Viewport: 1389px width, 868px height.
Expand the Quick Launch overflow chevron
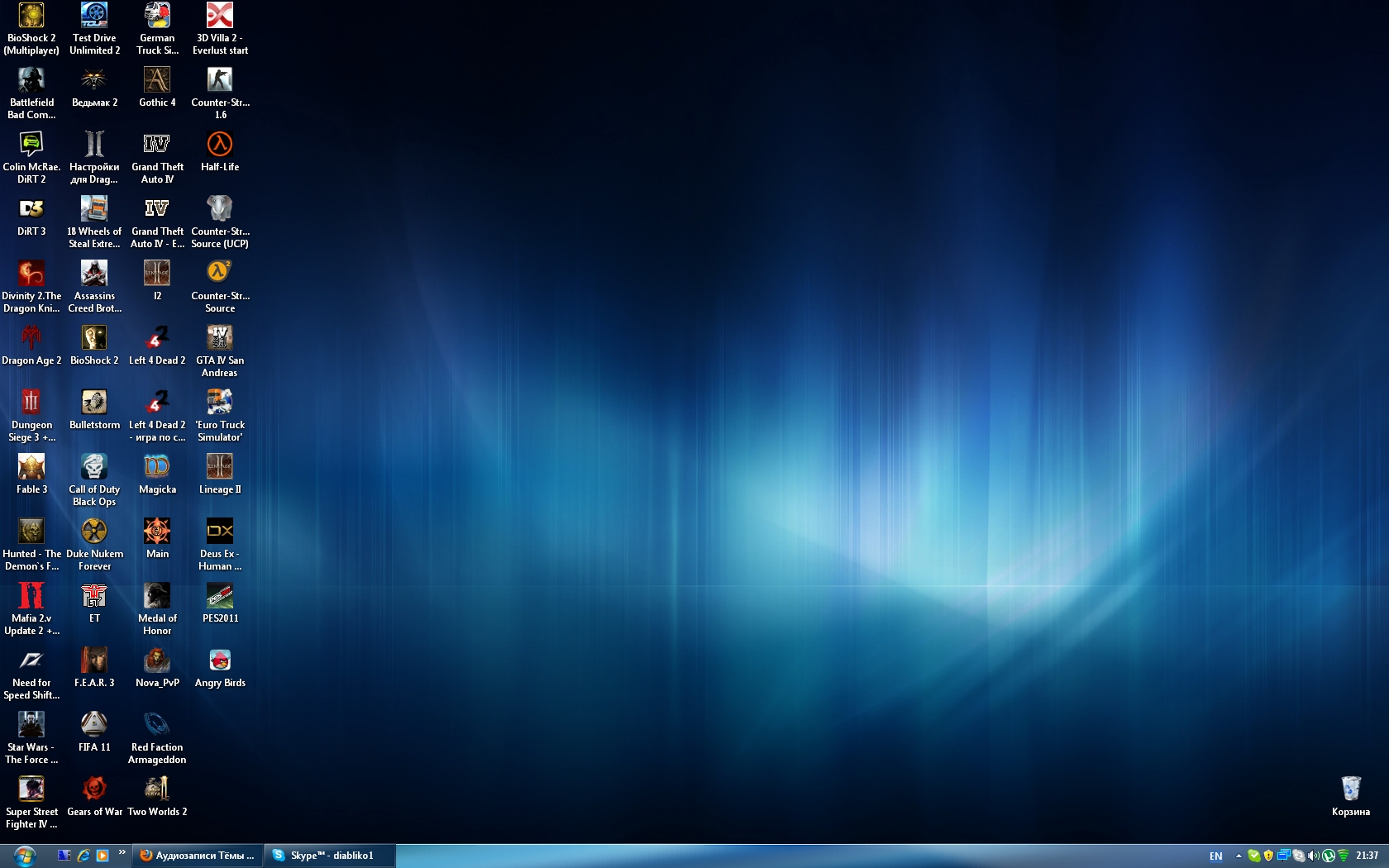pos(122,852)
